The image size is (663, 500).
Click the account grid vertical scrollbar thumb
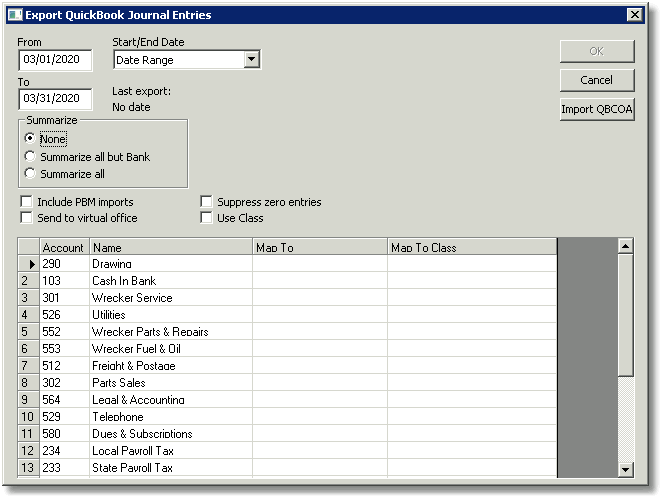[625, 314]
